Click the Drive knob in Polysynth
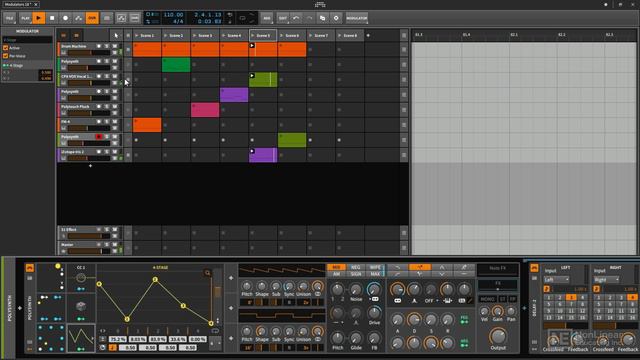Image resolution: width=640 pixels, height=360 pixels. 374,313
